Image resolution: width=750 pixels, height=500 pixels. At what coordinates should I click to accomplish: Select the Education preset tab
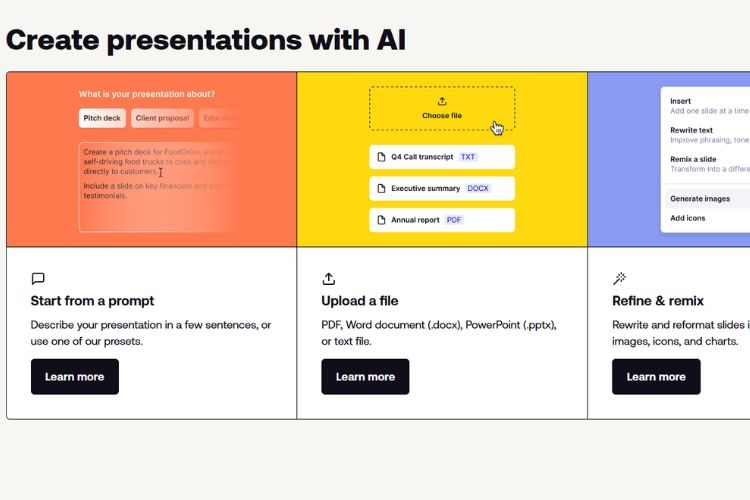click(x=218, y=118)
